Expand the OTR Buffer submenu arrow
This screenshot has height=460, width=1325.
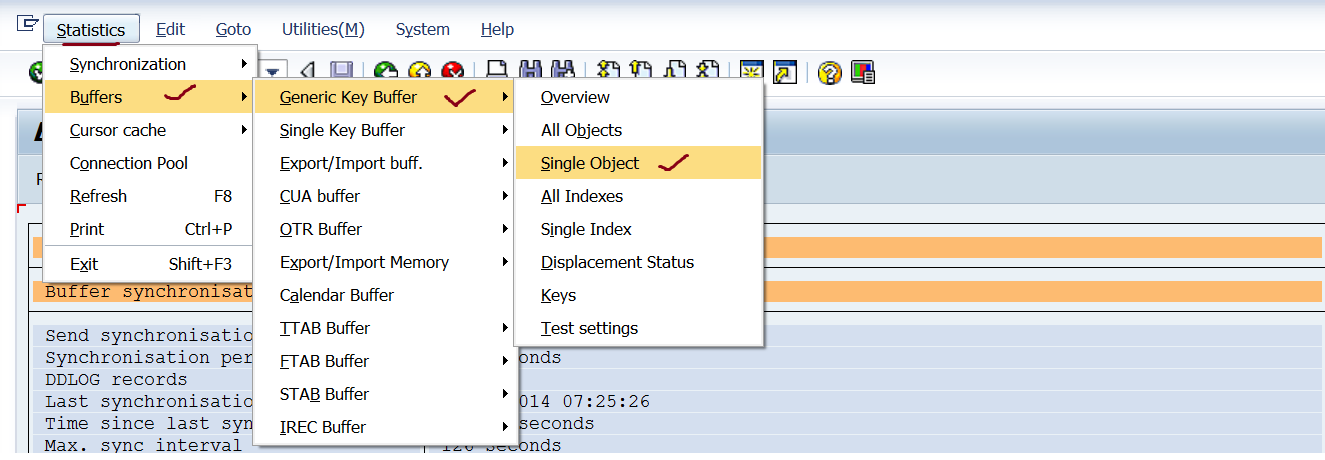[506, 230]
